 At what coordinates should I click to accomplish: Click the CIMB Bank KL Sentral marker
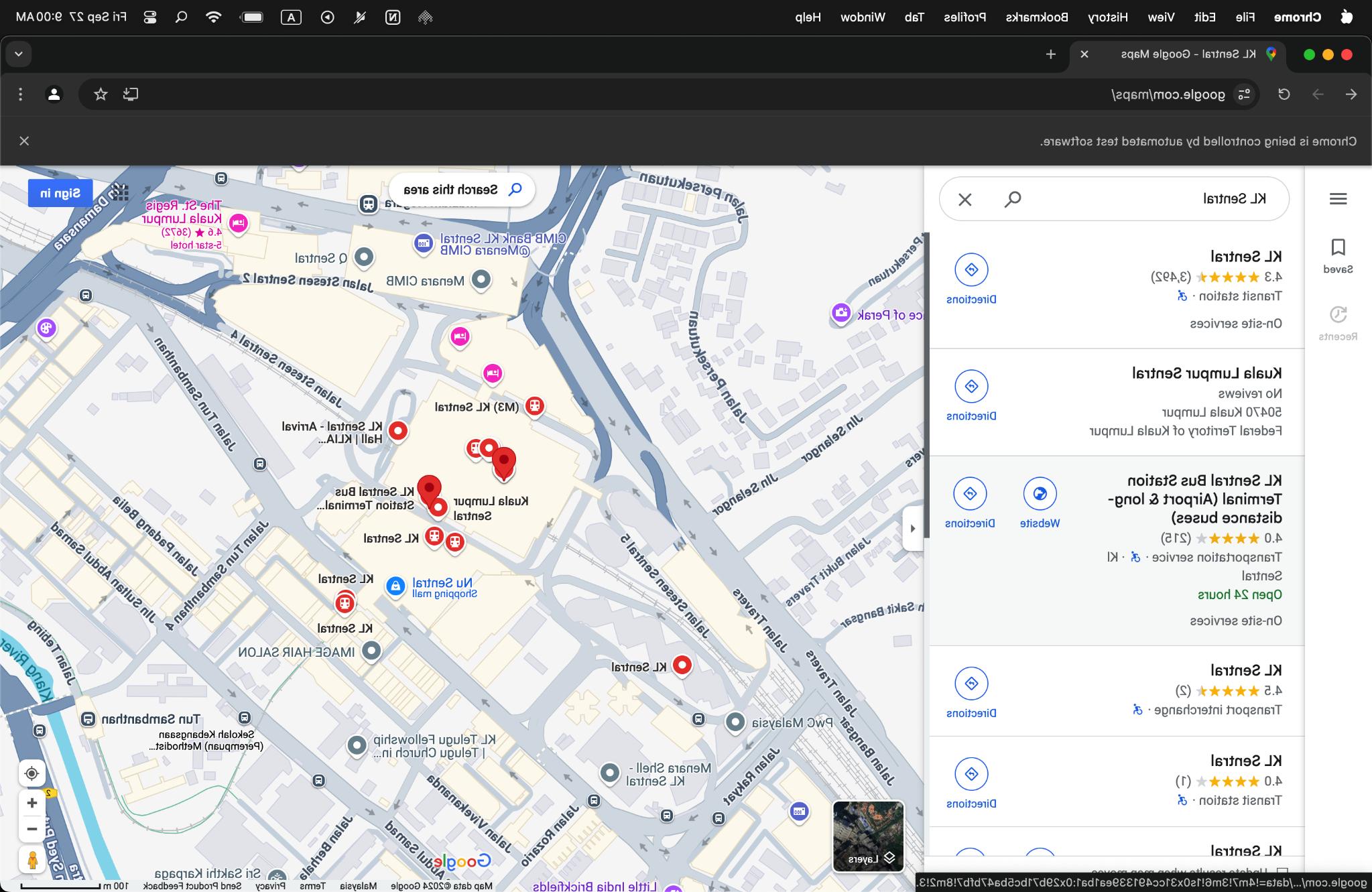point(423,244)
